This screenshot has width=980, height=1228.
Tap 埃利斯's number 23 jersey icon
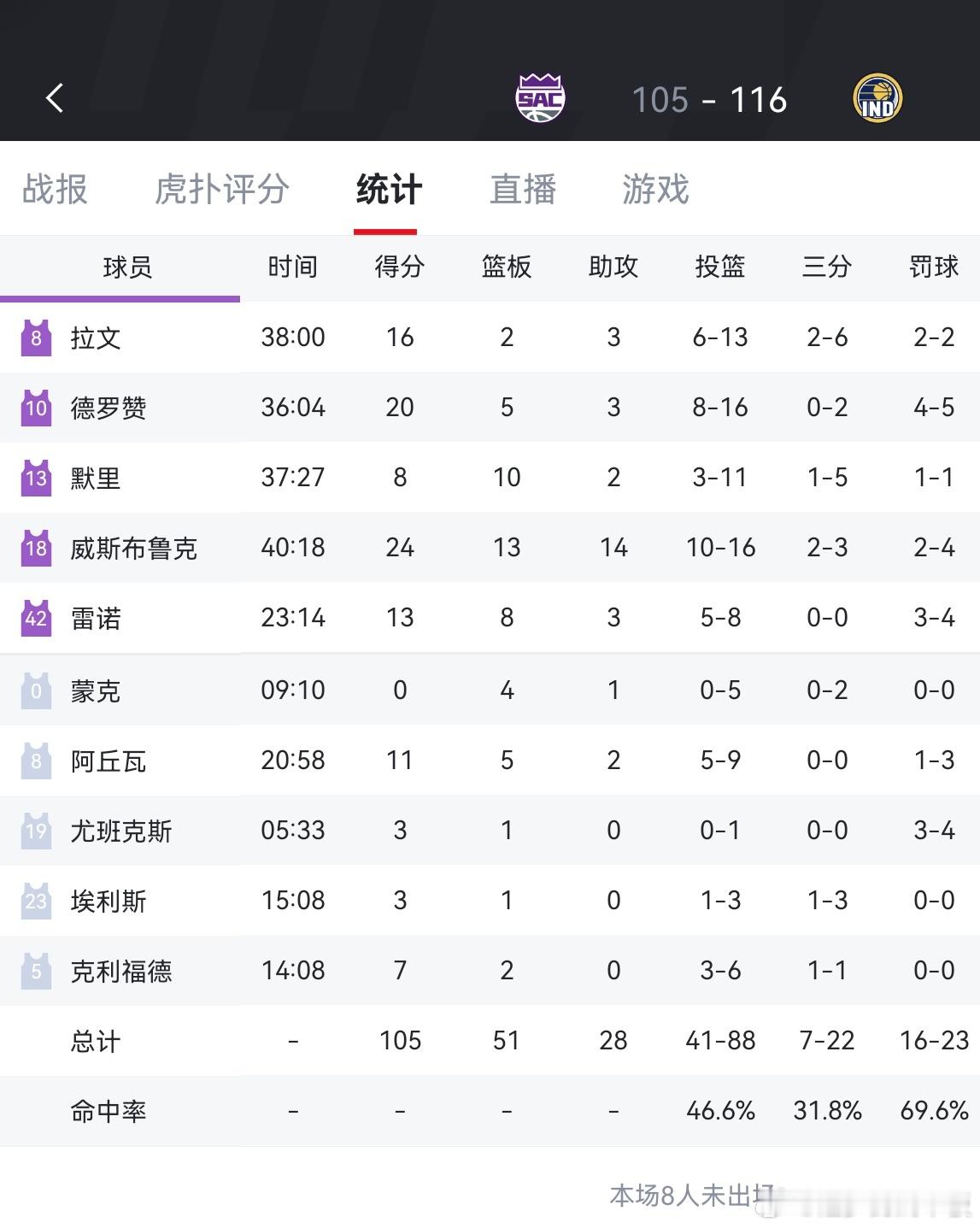[x=36, y=901]
